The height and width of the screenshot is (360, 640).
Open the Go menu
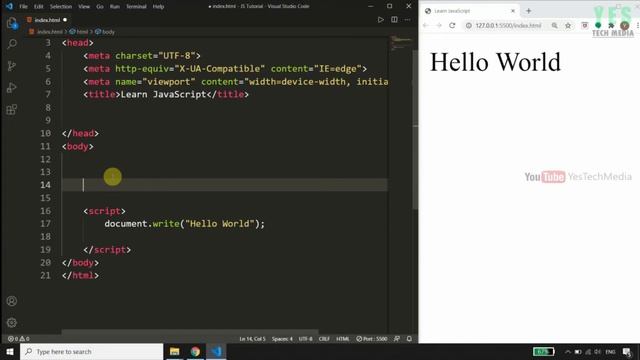click(x=100, y=7)
